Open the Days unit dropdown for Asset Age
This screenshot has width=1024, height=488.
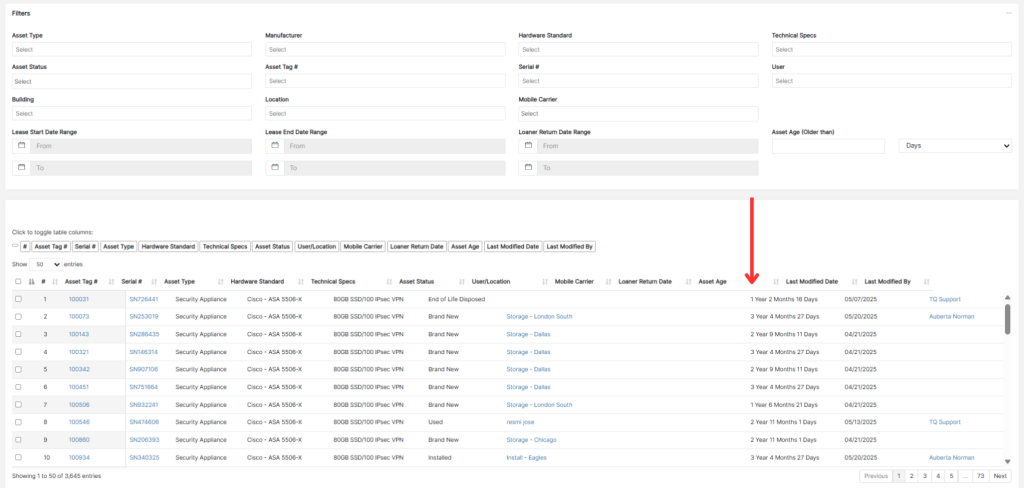tap(955, 146)
